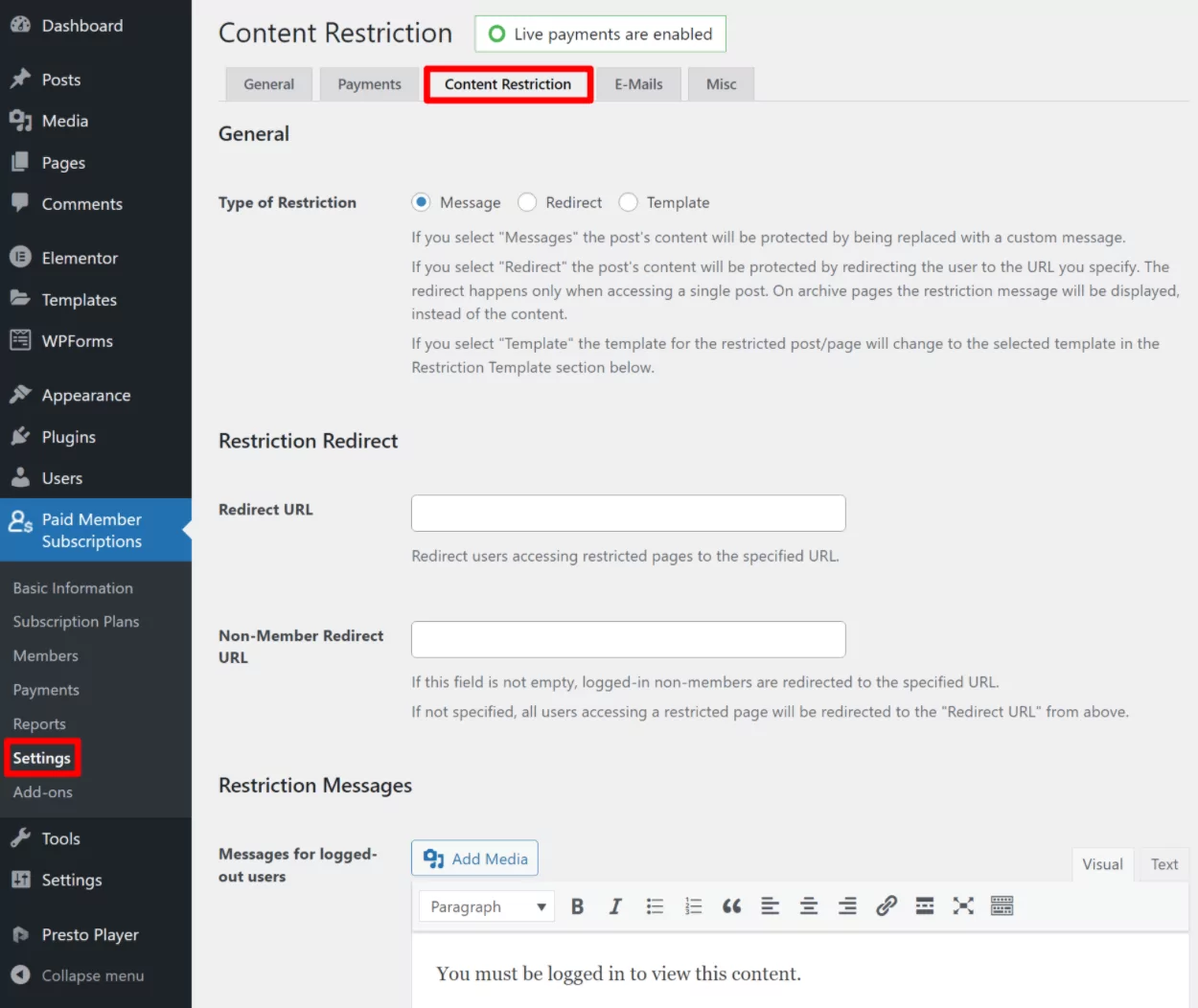Image resolution: width=1198 pixels, height=1008 pixels.
Task: Click the Non-Member Redirect URL field
Action: coord(629,639)
